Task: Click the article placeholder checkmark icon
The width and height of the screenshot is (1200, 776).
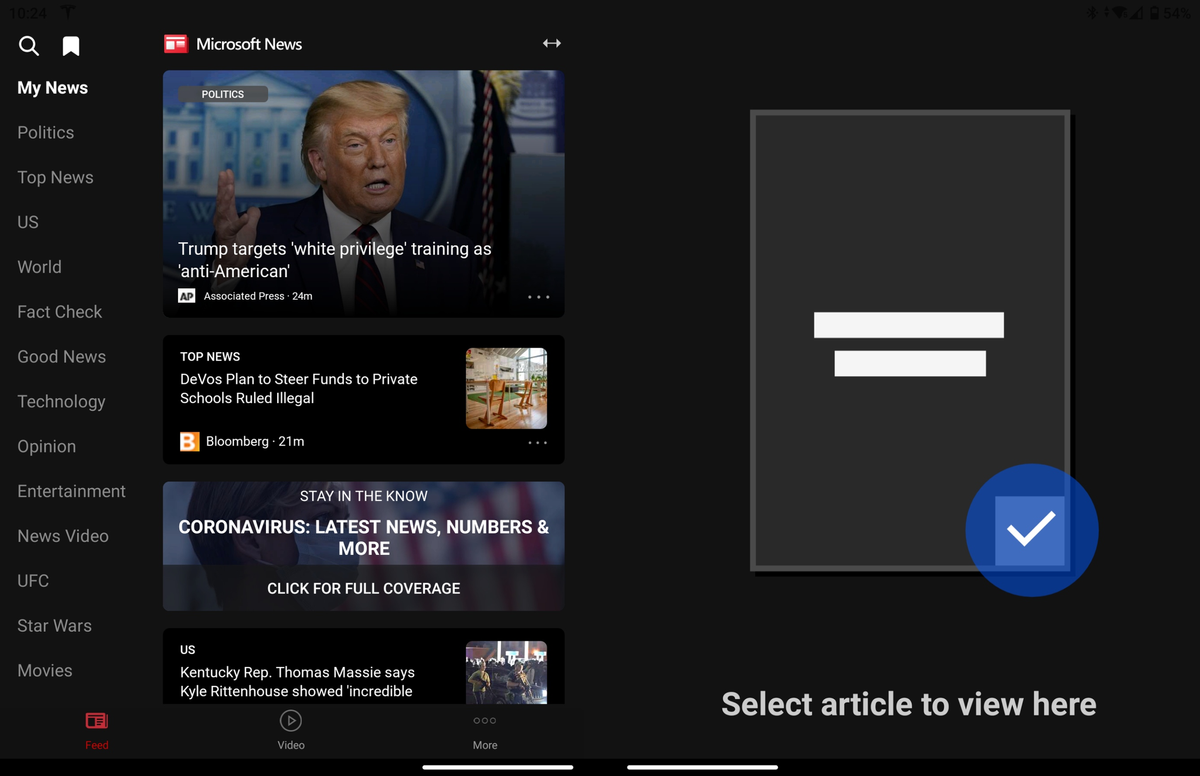Action: (1031, 530)
